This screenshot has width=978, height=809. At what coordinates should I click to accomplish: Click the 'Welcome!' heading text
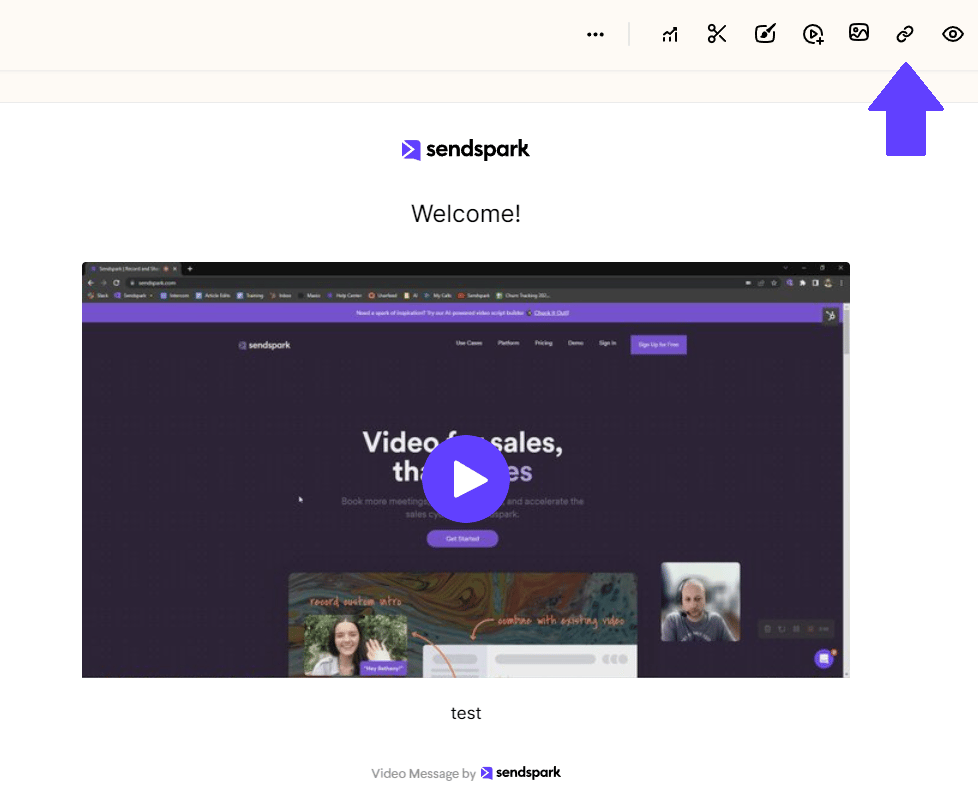coord(466,214)
